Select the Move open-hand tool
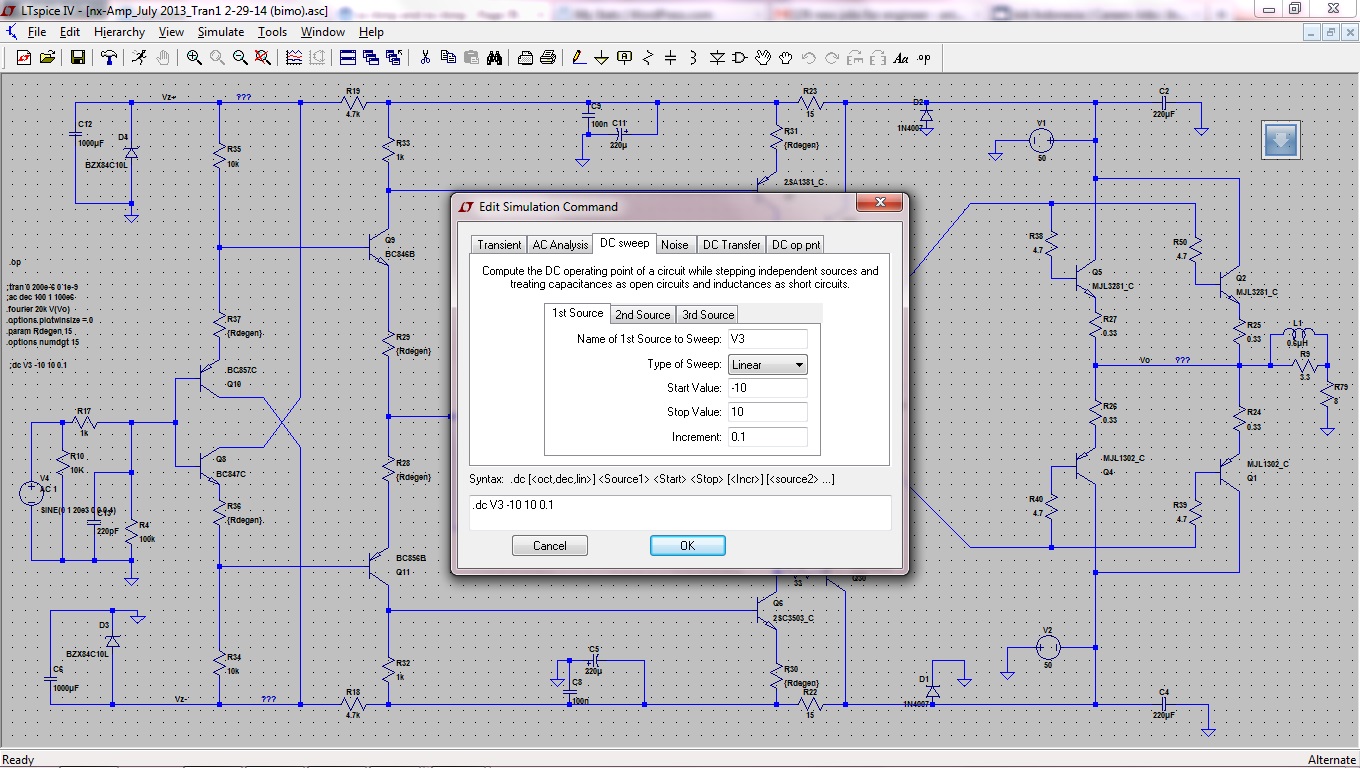Viewport: 1360px width, 768px height. (763, 58)
